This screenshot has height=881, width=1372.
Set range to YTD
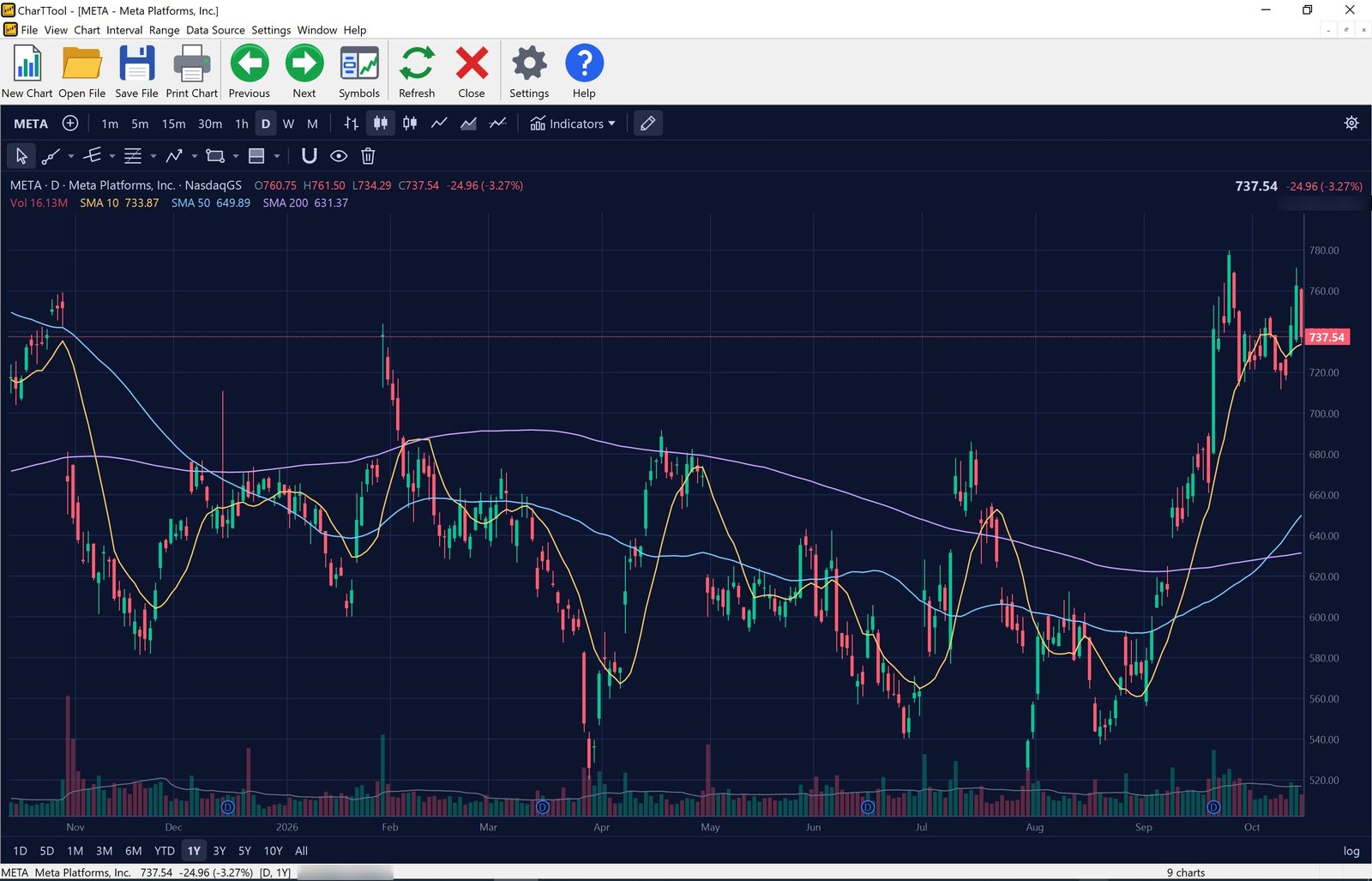click(164, 851)
